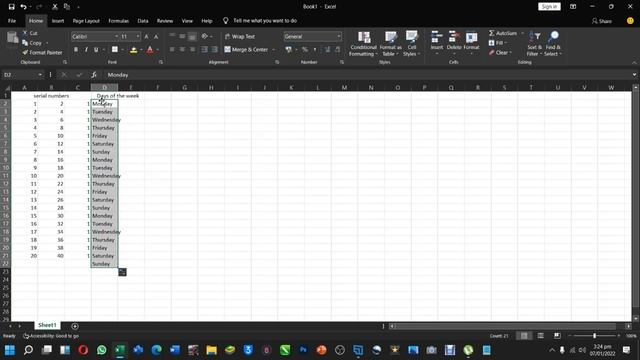Open Format as Table gallery
Image resolution: width=640 pixels, height=360 pixels.
click(390, 44)
